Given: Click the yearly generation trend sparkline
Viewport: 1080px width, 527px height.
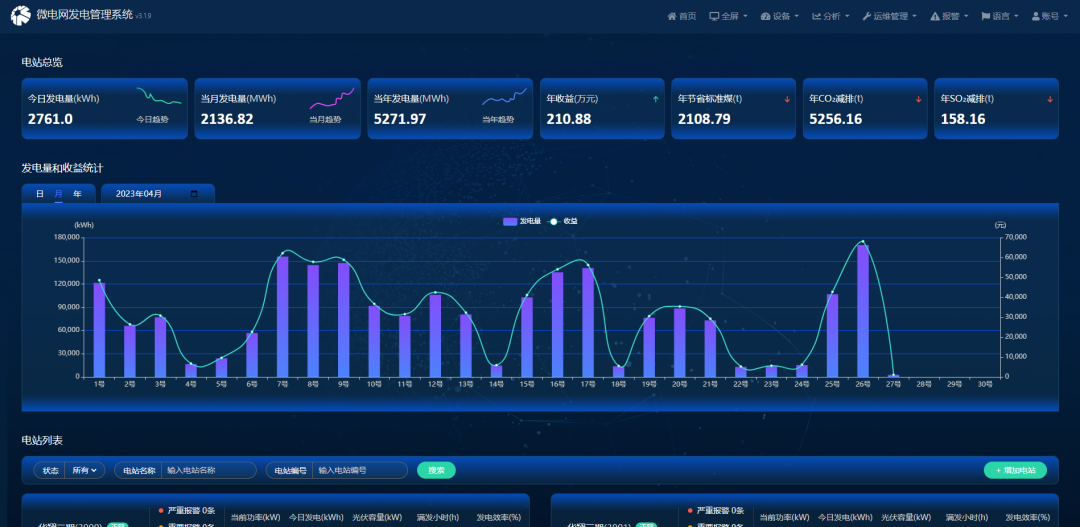Looking at the screenshot, I should tap(505, 97).
